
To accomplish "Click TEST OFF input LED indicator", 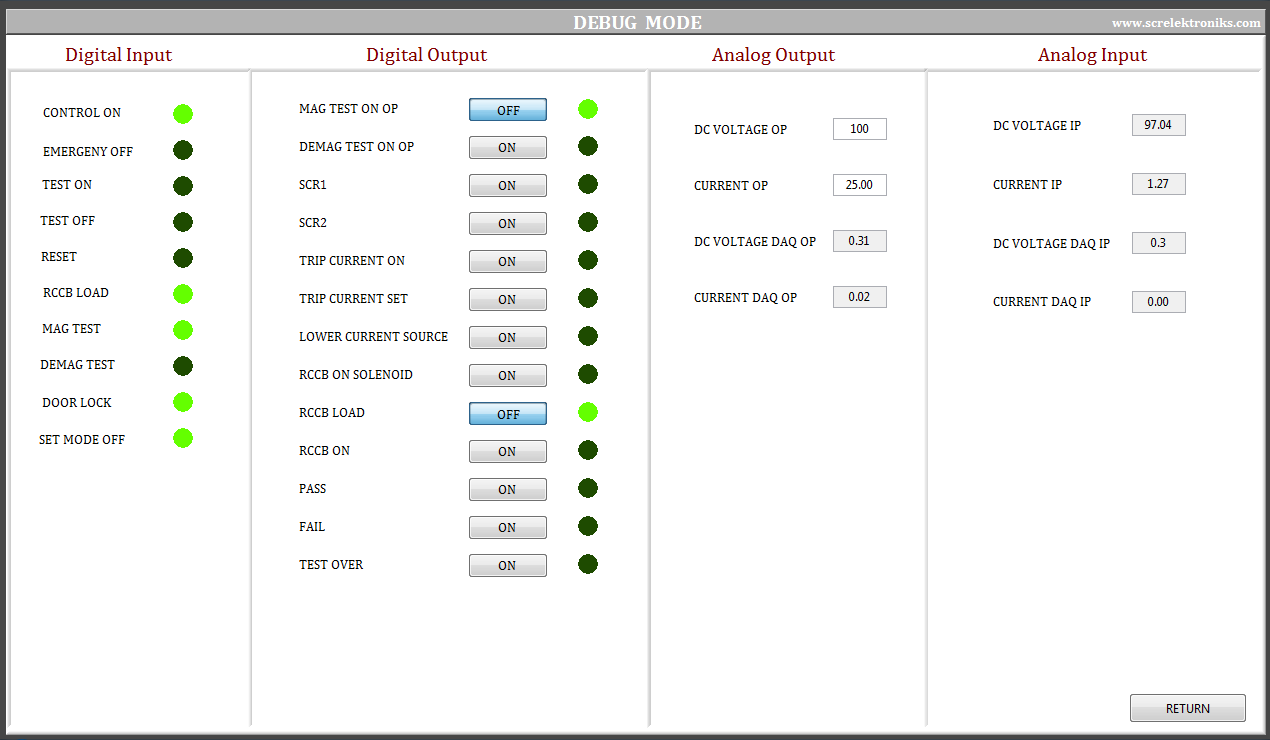I will [183, 222].
